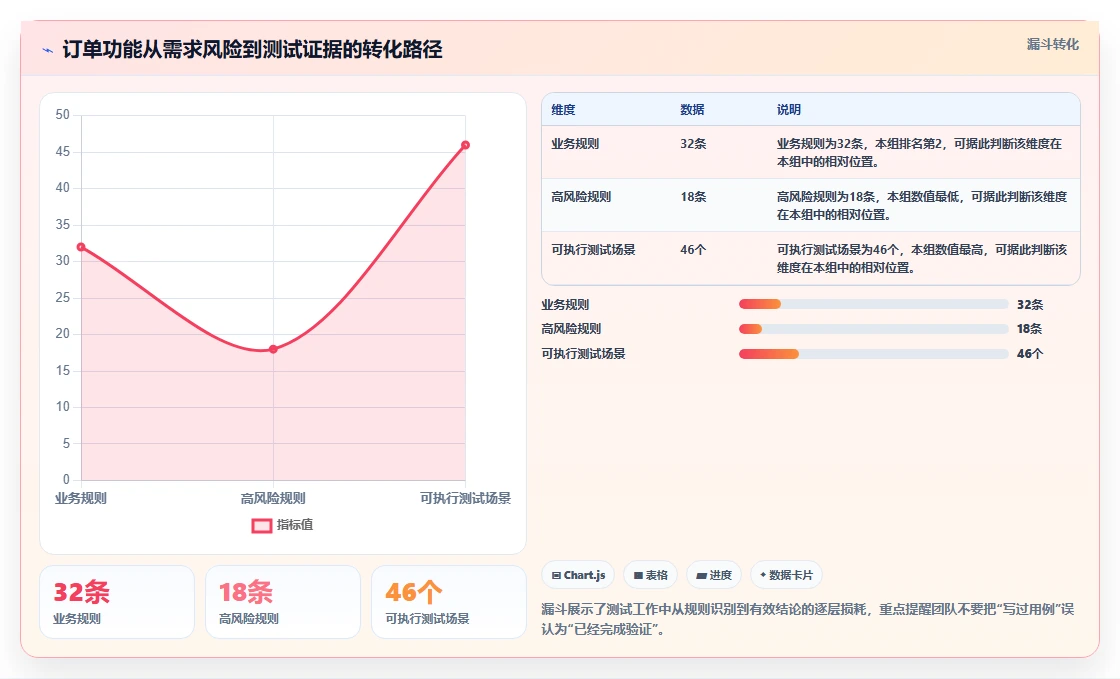The height and width of the screenshot is (679, 1120).
Task: Click the 业务规则 data point on chart
Action: point(81,247)
